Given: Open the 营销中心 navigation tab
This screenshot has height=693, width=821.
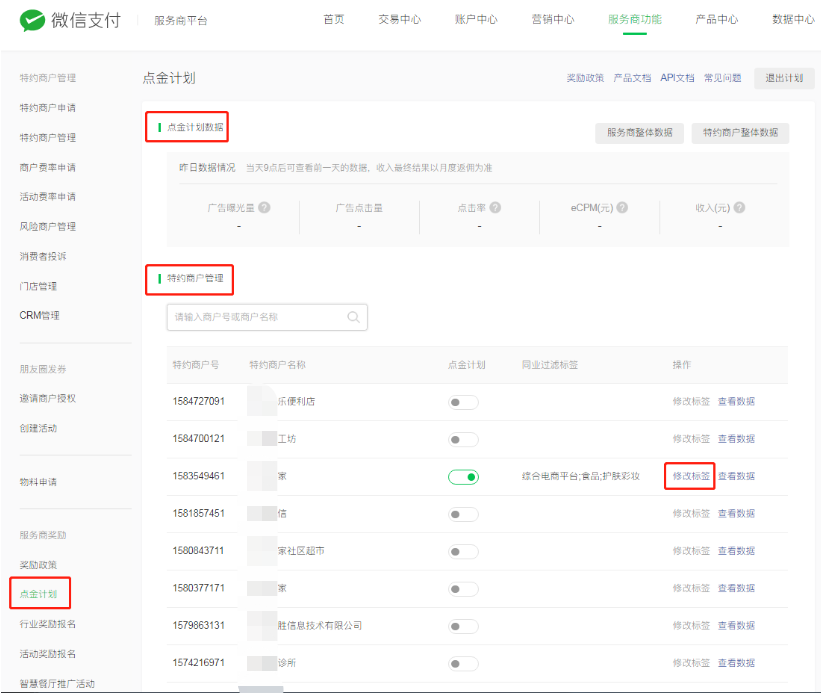Looking at the screenshot, I should pyautogui.click(x=553, y=19).
